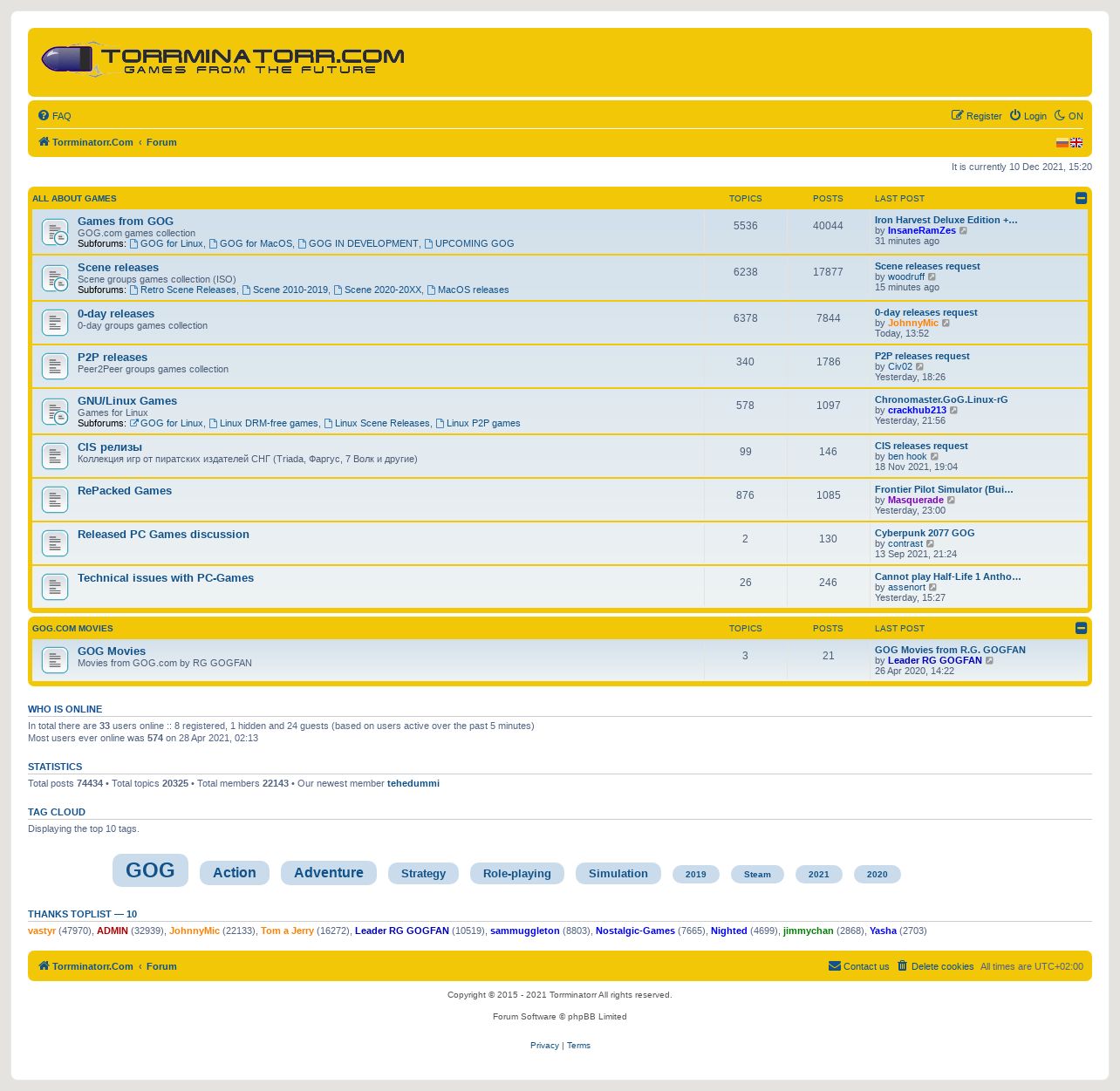Click the Forum breadcrumb at top

point(161,142)
